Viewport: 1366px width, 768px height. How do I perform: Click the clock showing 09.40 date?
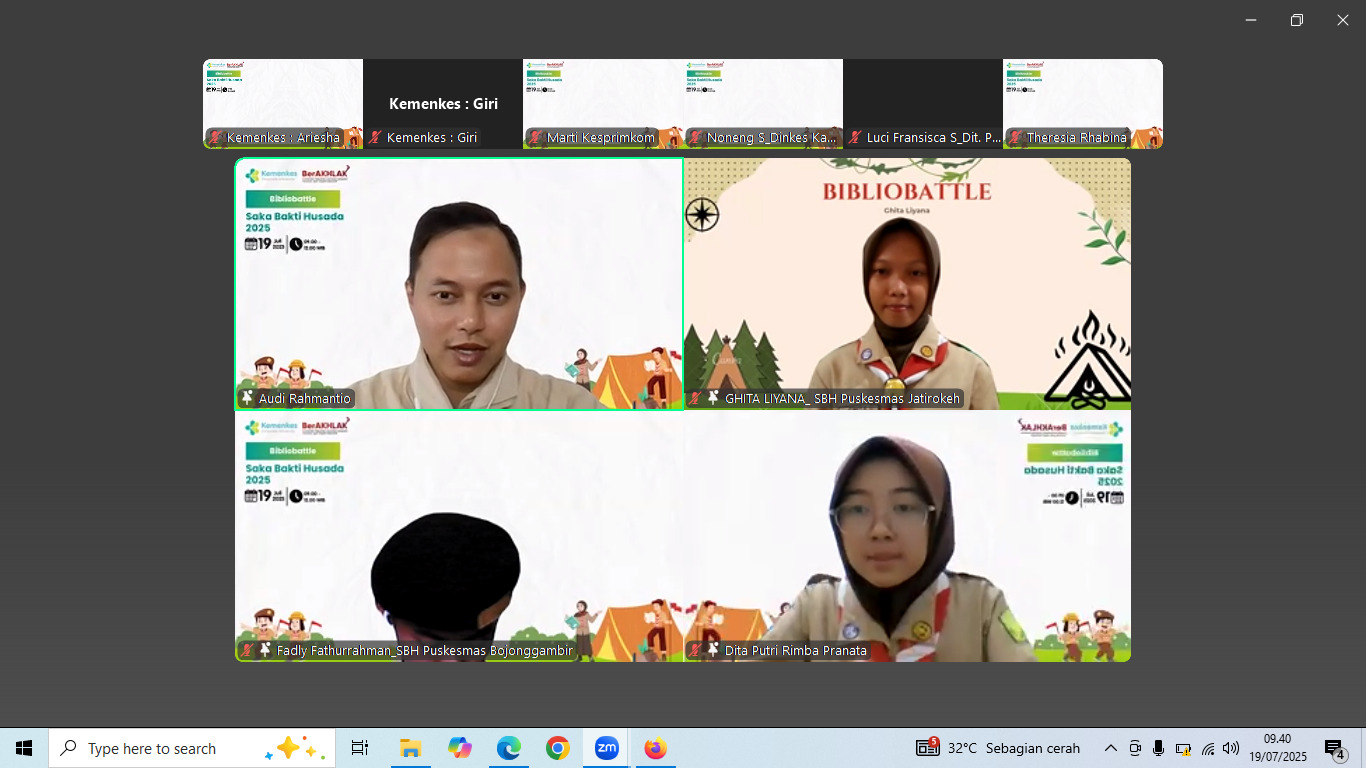pyautogui.click(x=1277, y=748)
